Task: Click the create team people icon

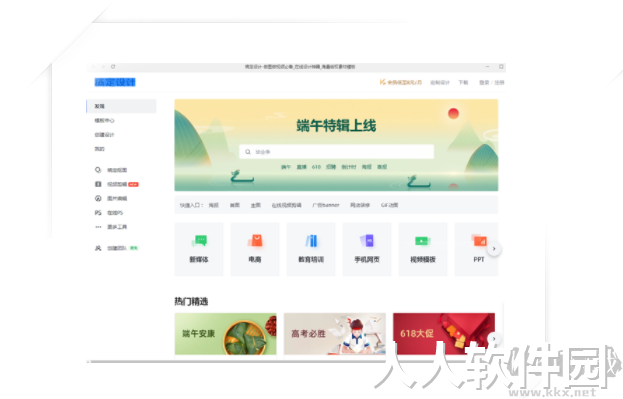Action: point(98,248)
